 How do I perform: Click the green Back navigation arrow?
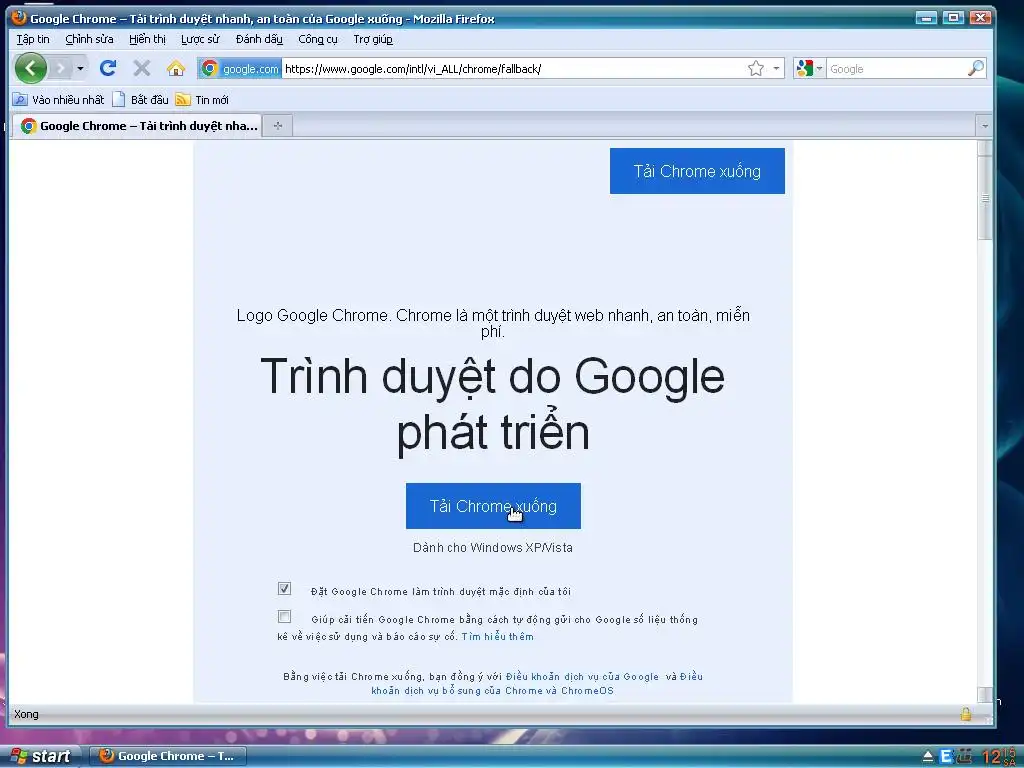click(x=31, y=68)
